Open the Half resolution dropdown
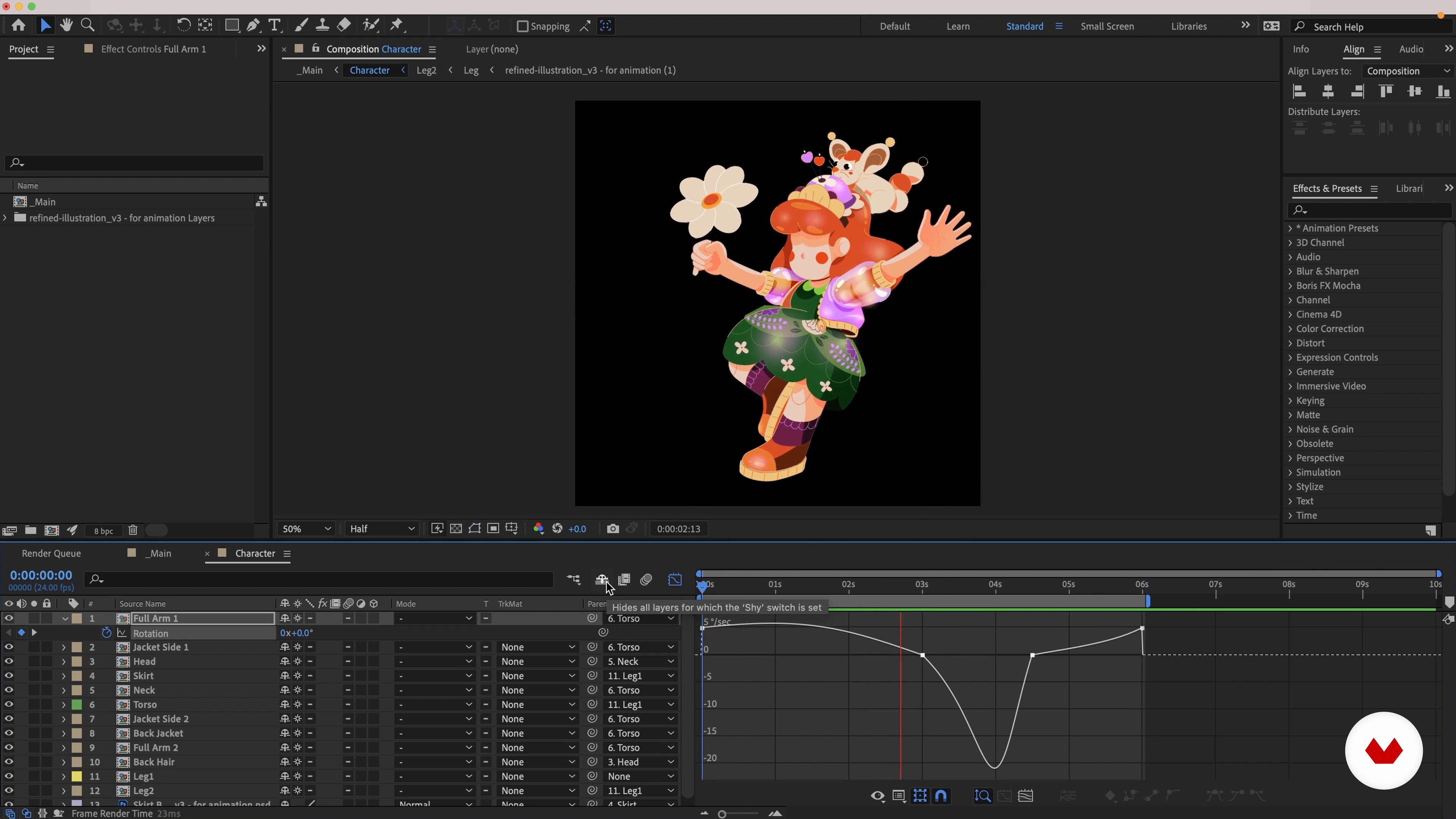This screenshot has width=1456, height=819. [382, 529]
